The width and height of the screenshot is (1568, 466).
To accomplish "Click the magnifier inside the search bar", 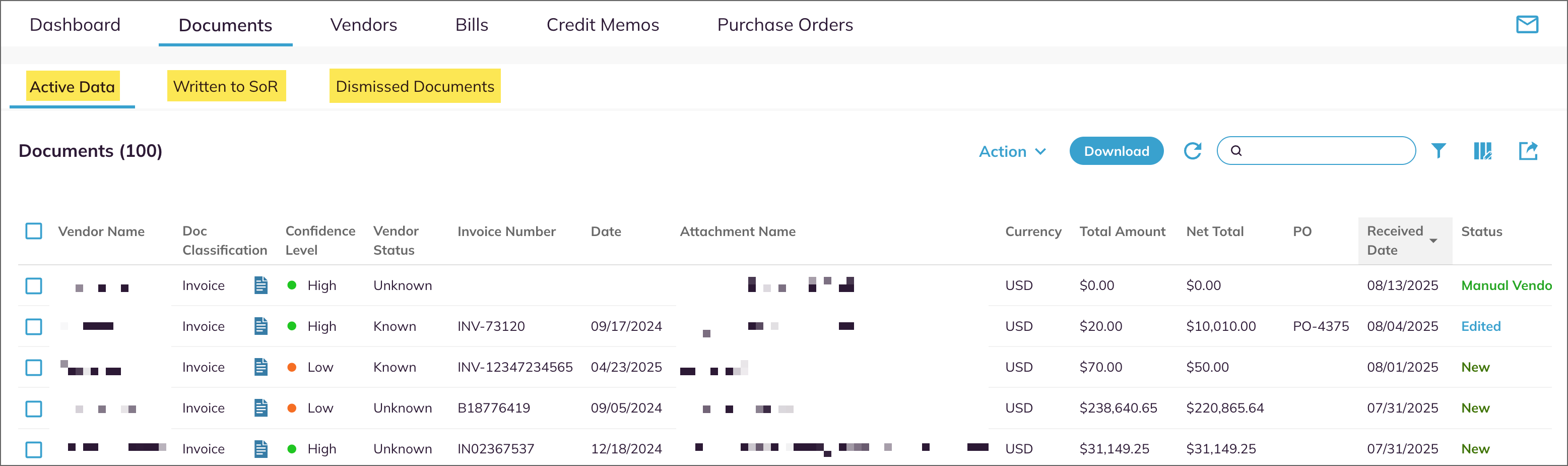I will [x=1237, y=150].
